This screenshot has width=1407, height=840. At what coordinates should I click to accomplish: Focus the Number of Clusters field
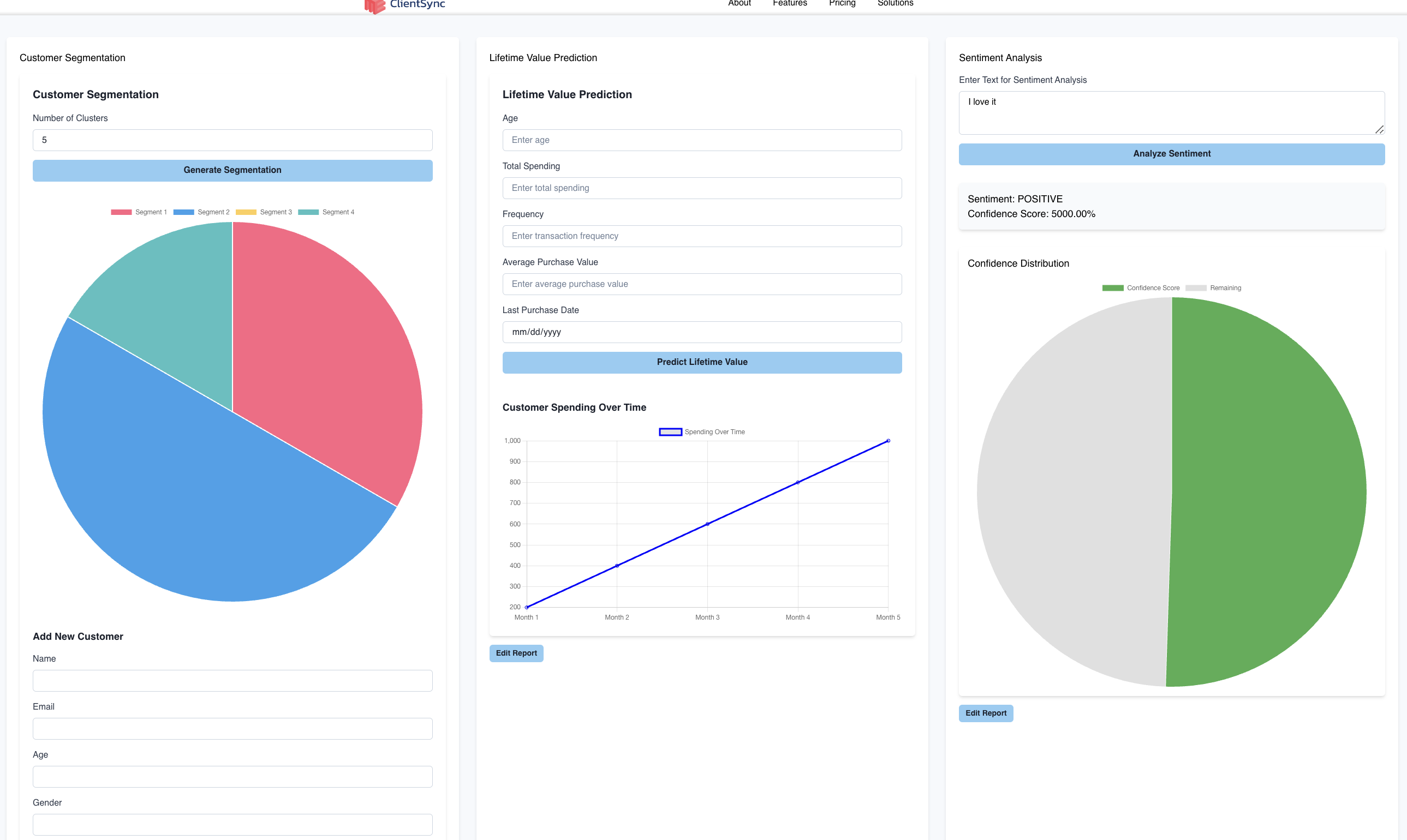pyautogui.click(x=232, y=140)
